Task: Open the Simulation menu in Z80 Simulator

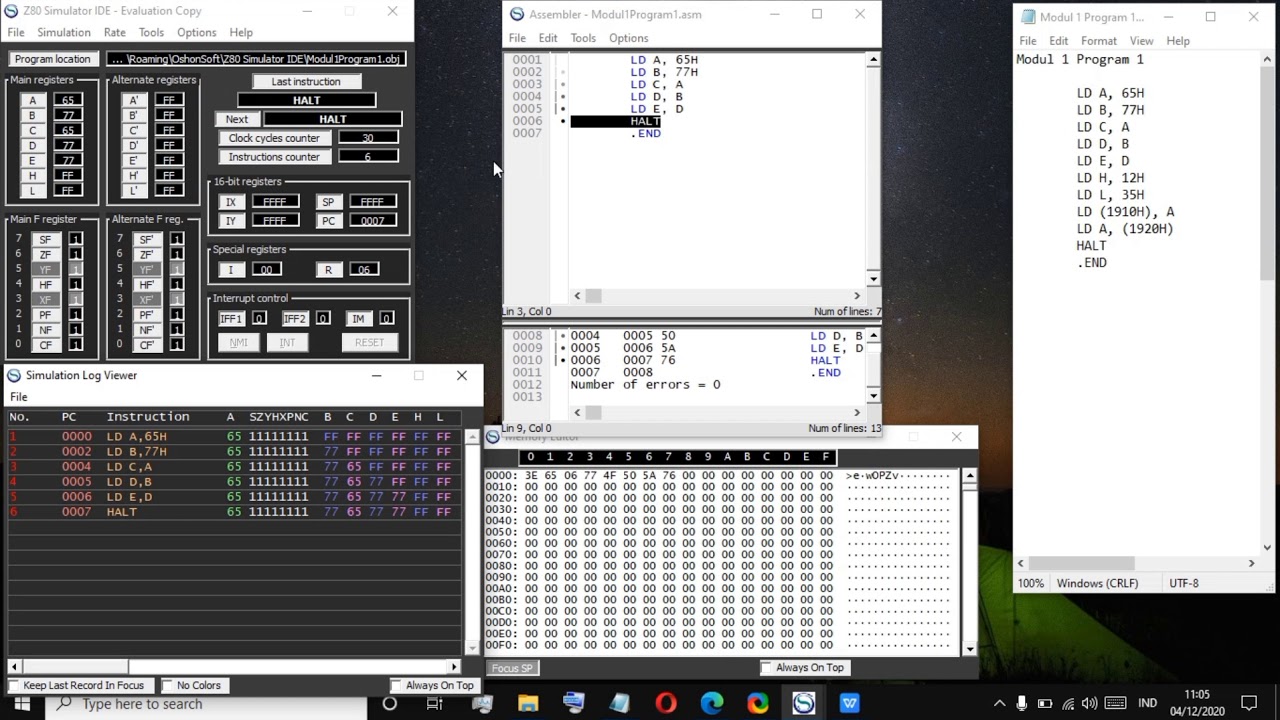Action: point(64,33)
